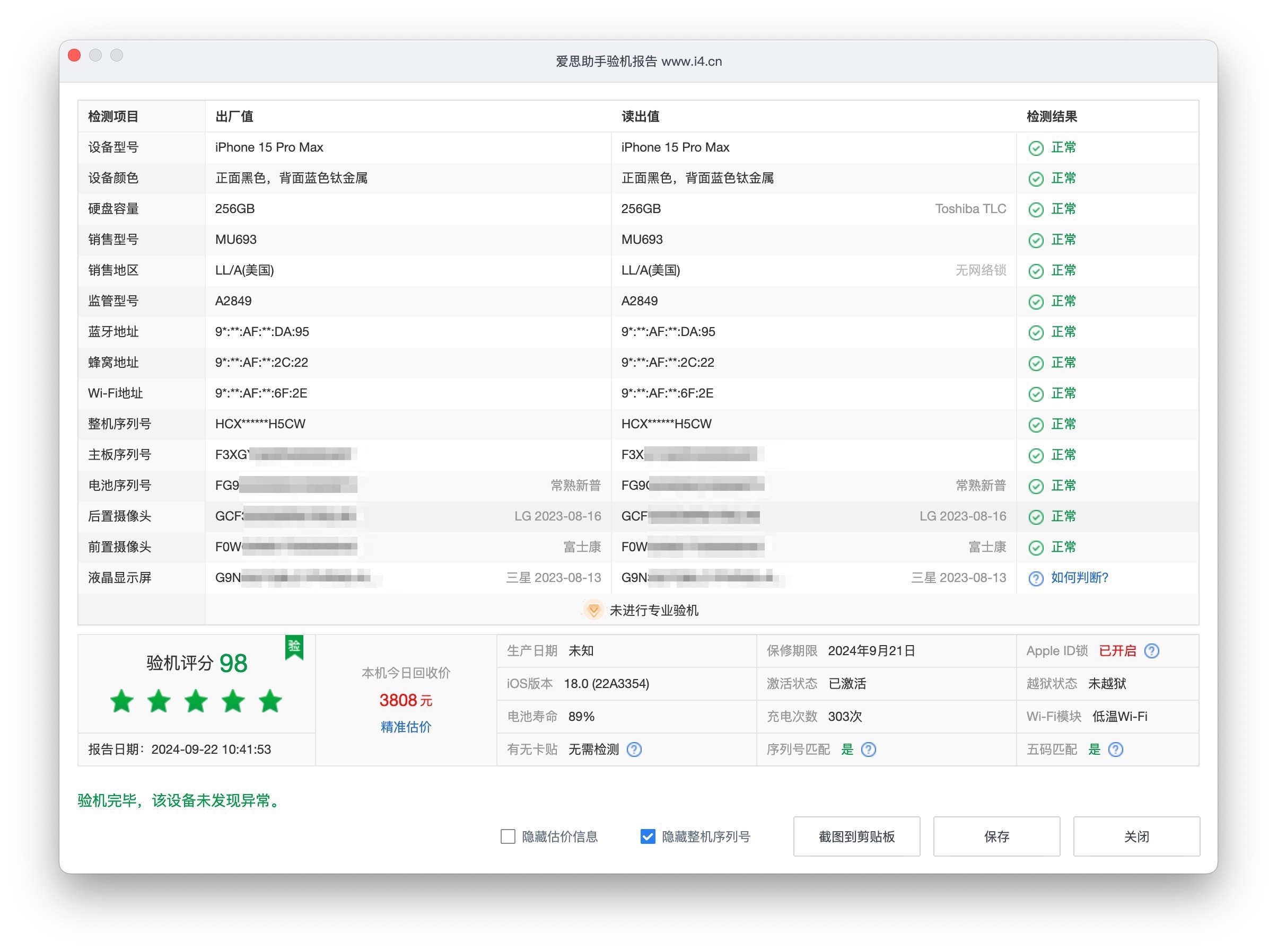Click the 3808 元 recycle price
1277x952 pixels.
click(406, 700)
